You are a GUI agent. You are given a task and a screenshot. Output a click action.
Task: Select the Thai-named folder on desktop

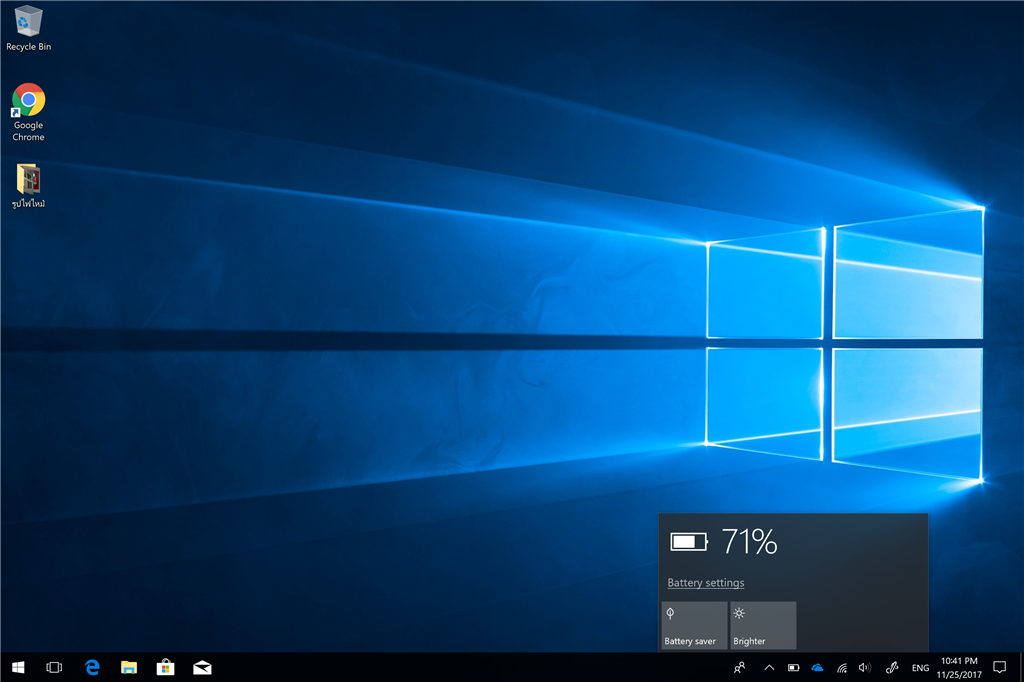[28, 186]
